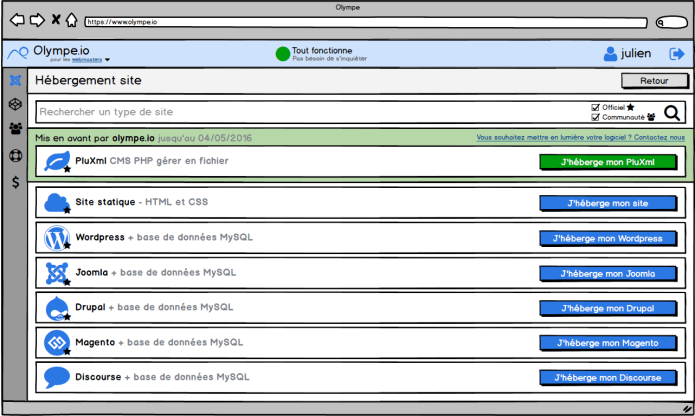Uncheck the Communauté checkbox
Viewport: 695px width, 416px height.
point(595,117)
